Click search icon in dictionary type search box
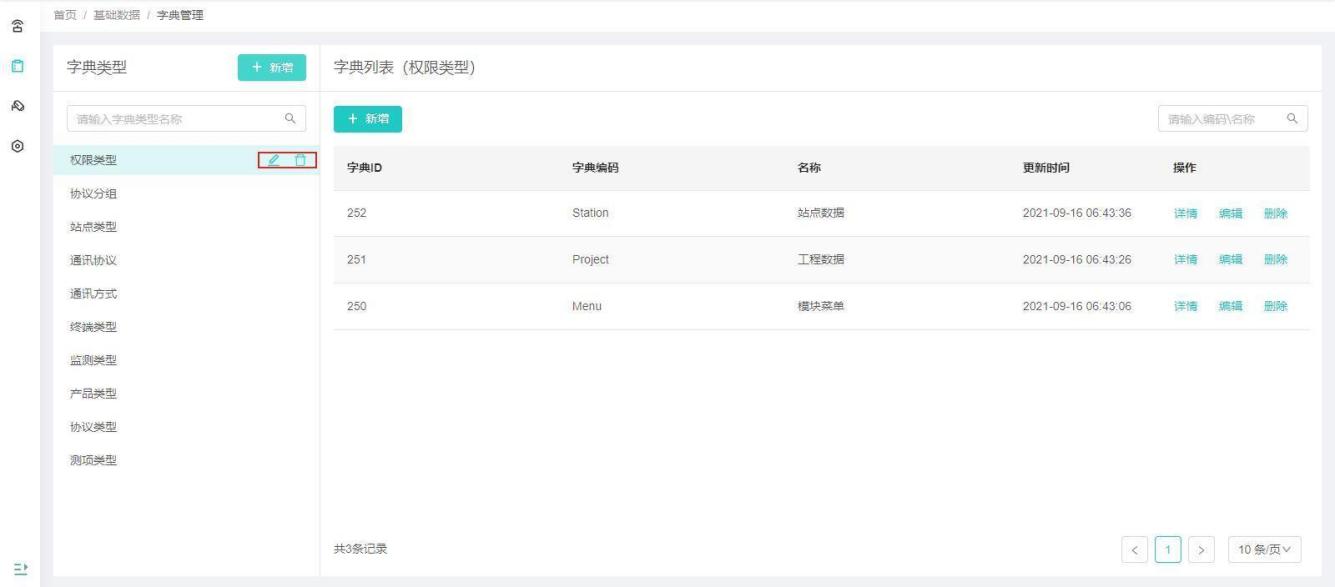The width and height of the screenshot is (1335, 587). [290, 119]
